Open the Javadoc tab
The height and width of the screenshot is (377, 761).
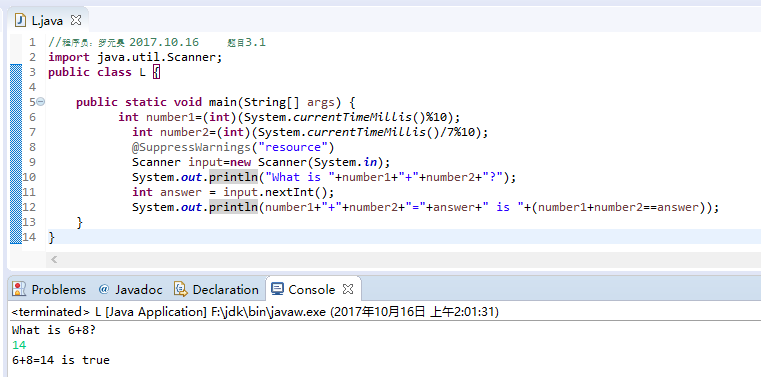point(138,290)
